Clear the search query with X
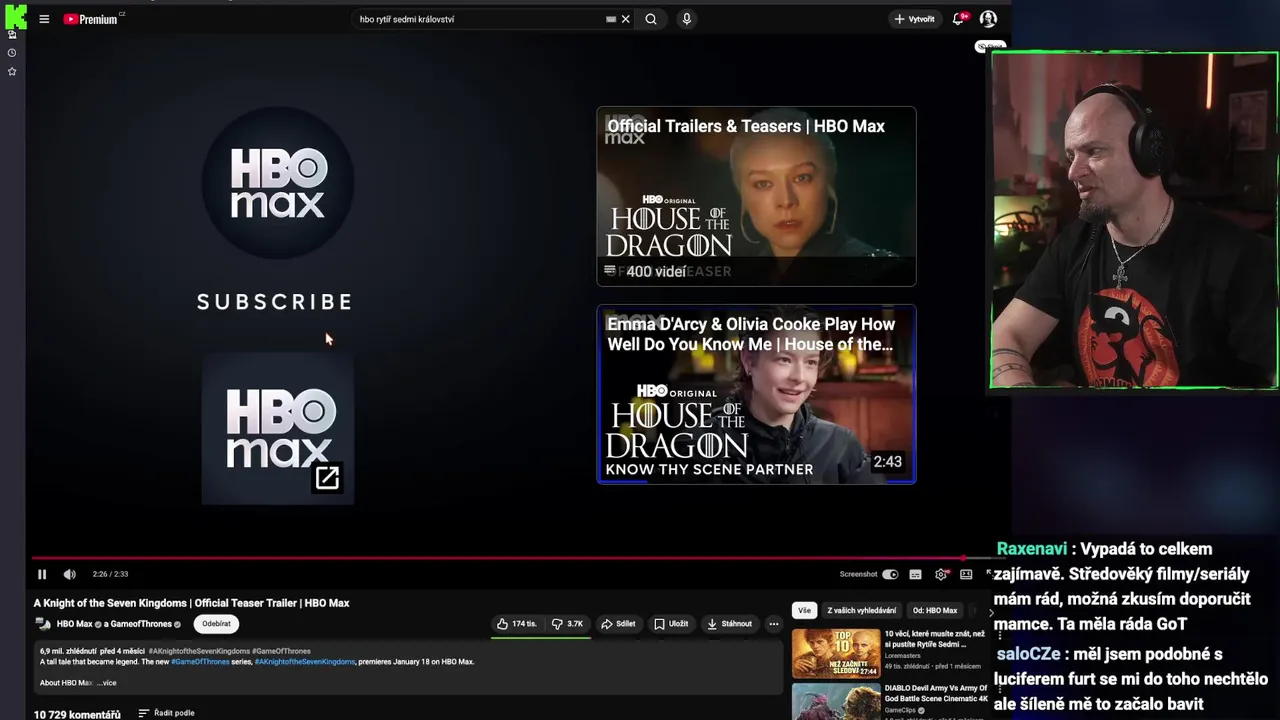Screen dimensions: 1280x720 click(626, 19)
